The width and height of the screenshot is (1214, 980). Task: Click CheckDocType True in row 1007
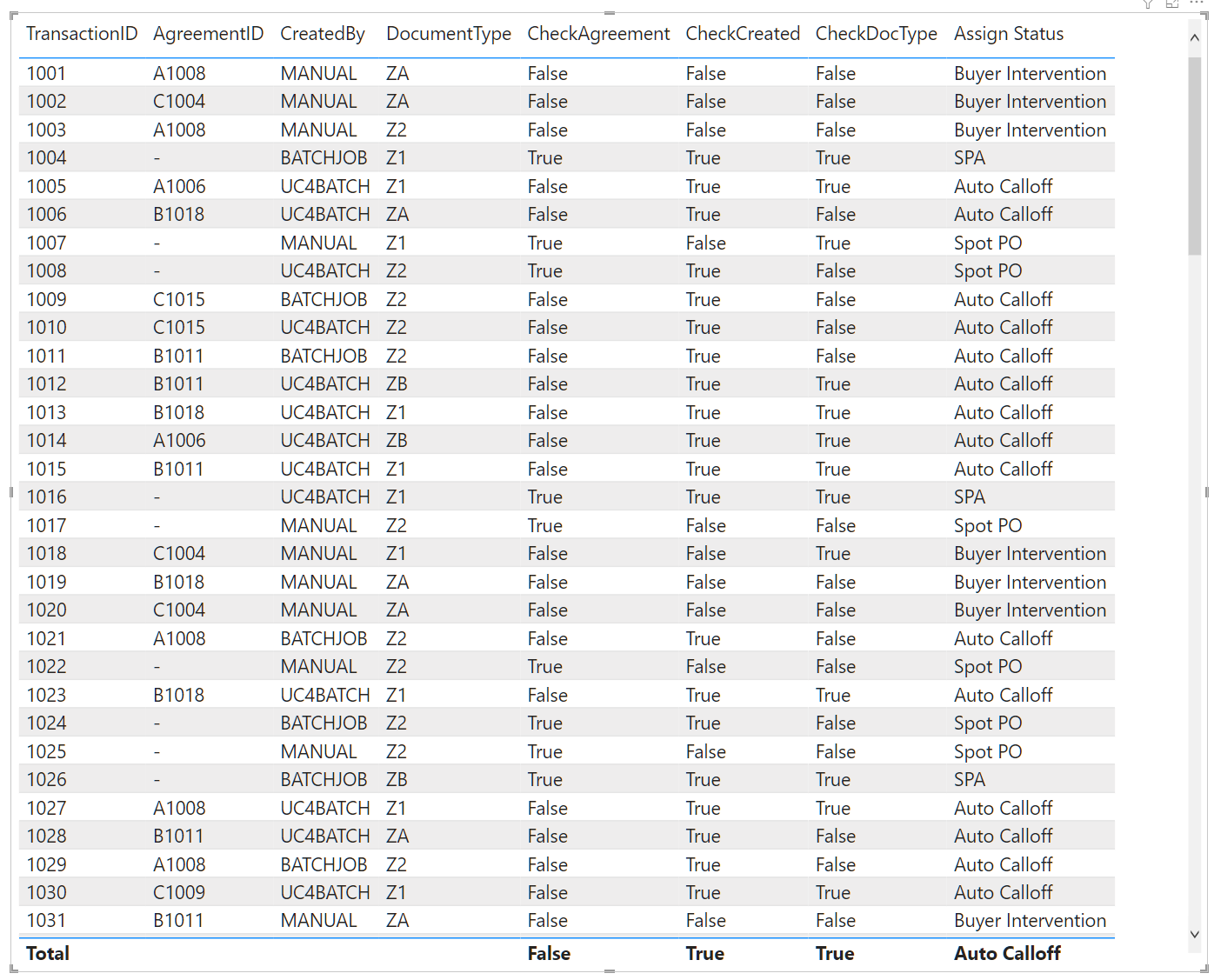pos(832,243)
